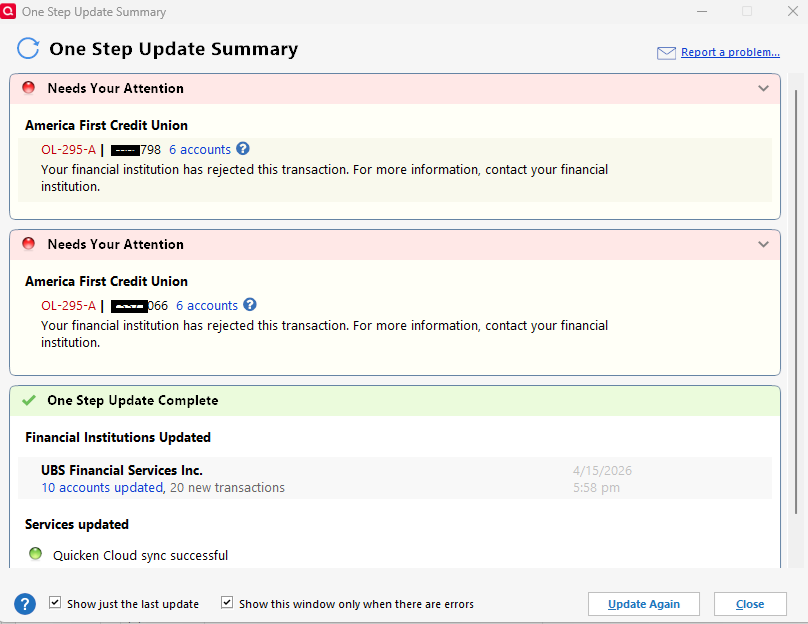
Task: Click the green checkmark by One Step Update Complete
Action: [29, 400]
